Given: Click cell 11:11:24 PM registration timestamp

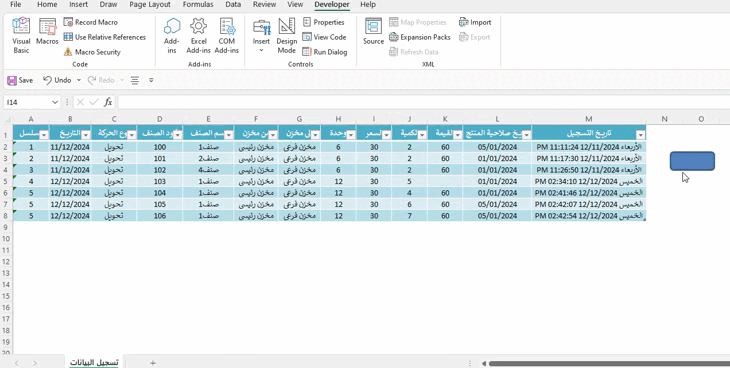Looking at the screenshot, I should coord(588,147).
